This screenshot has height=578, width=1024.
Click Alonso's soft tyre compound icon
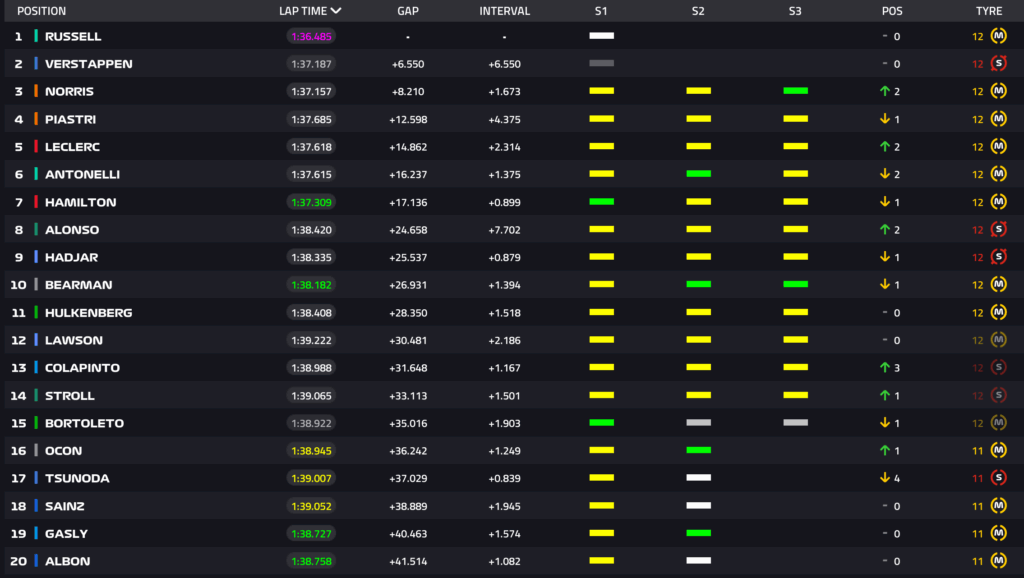coord(998,230)
